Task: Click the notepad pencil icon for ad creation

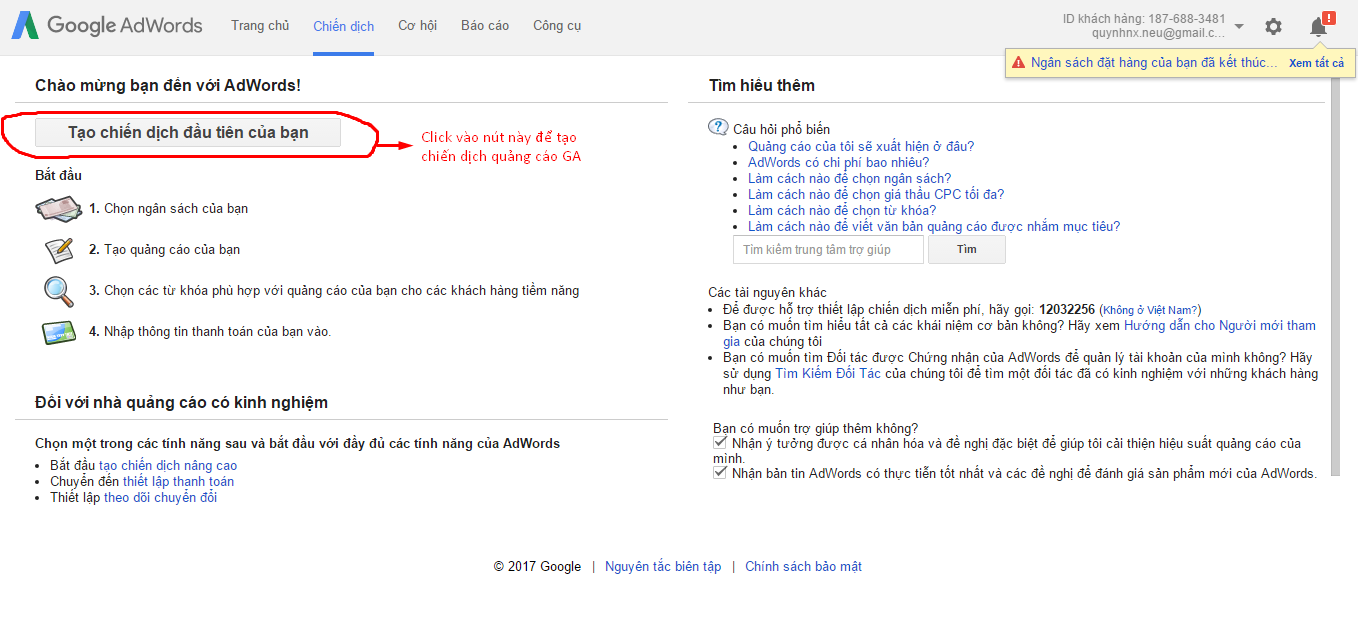Action: pos(58,250)
